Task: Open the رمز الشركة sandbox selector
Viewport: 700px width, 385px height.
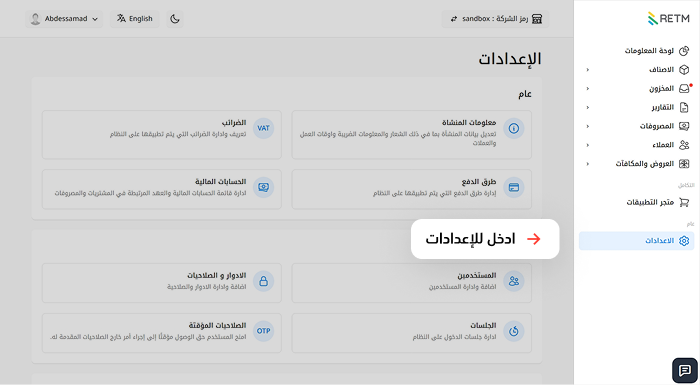Action: (495, 19)
